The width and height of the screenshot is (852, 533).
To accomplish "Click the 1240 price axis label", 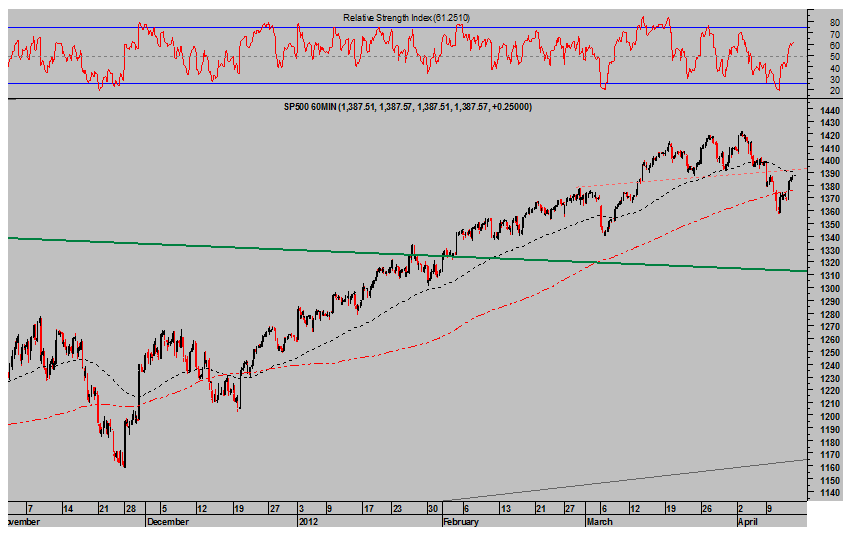I will [832, 365].
